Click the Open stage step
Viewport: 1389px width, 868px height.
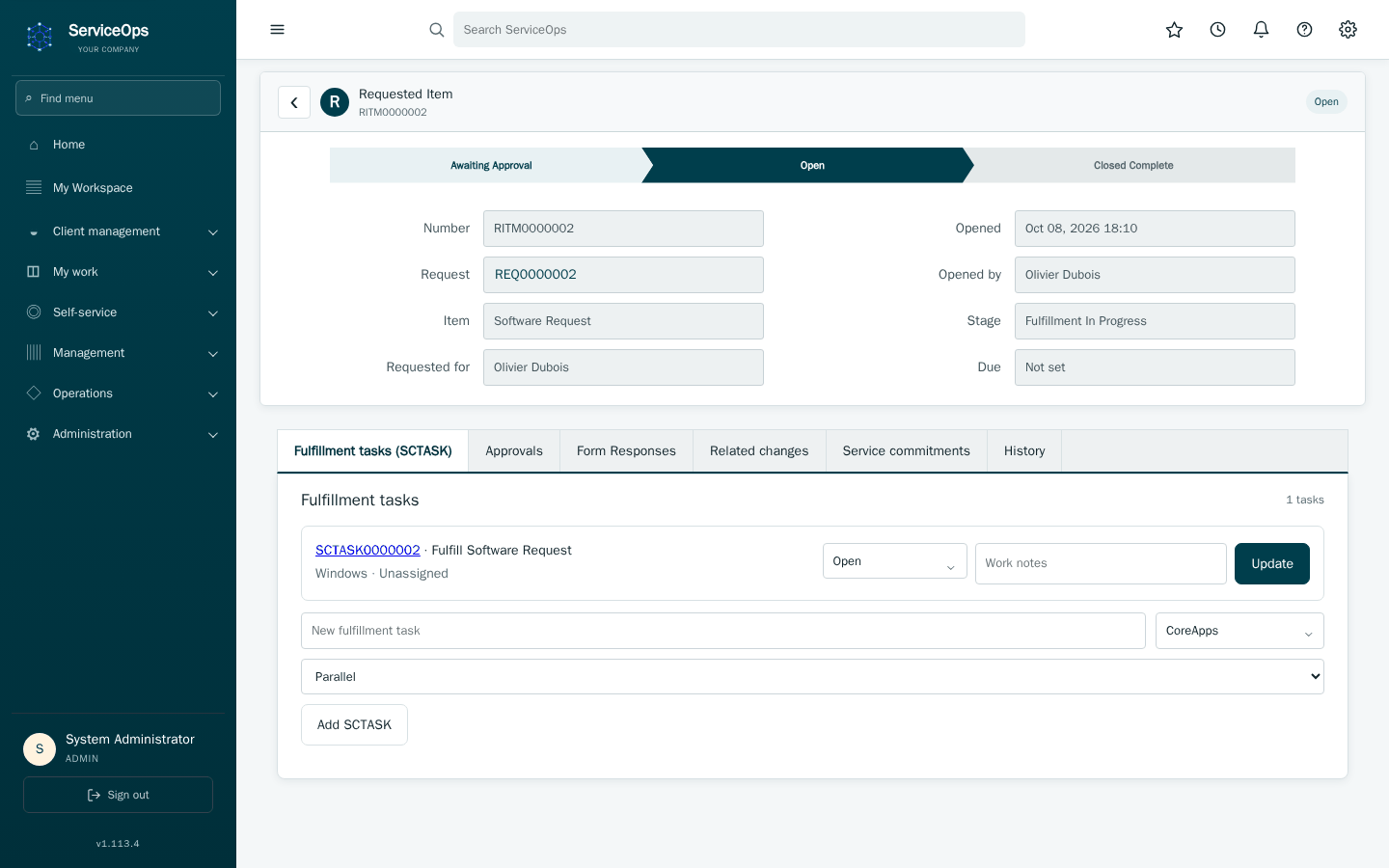pyautogui.click(x=812, y=166)
